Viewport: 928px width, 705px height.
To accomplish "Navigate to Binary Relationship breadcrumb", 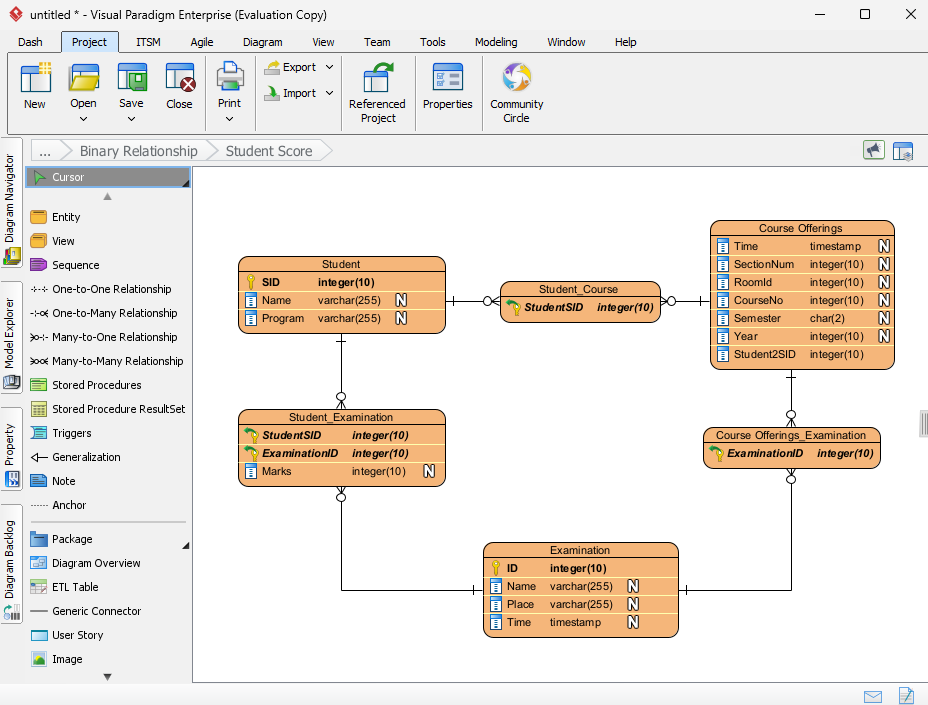I will tap(138, 151).
